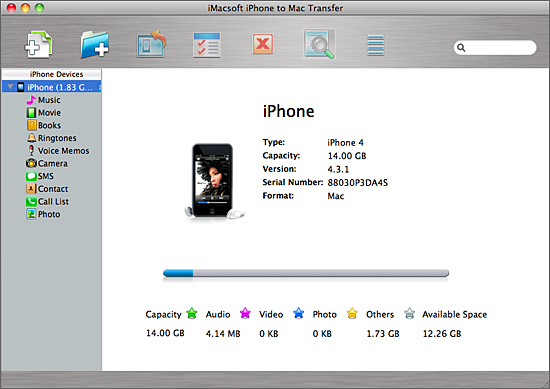Open the Photo category

click(x=43, y=214)
